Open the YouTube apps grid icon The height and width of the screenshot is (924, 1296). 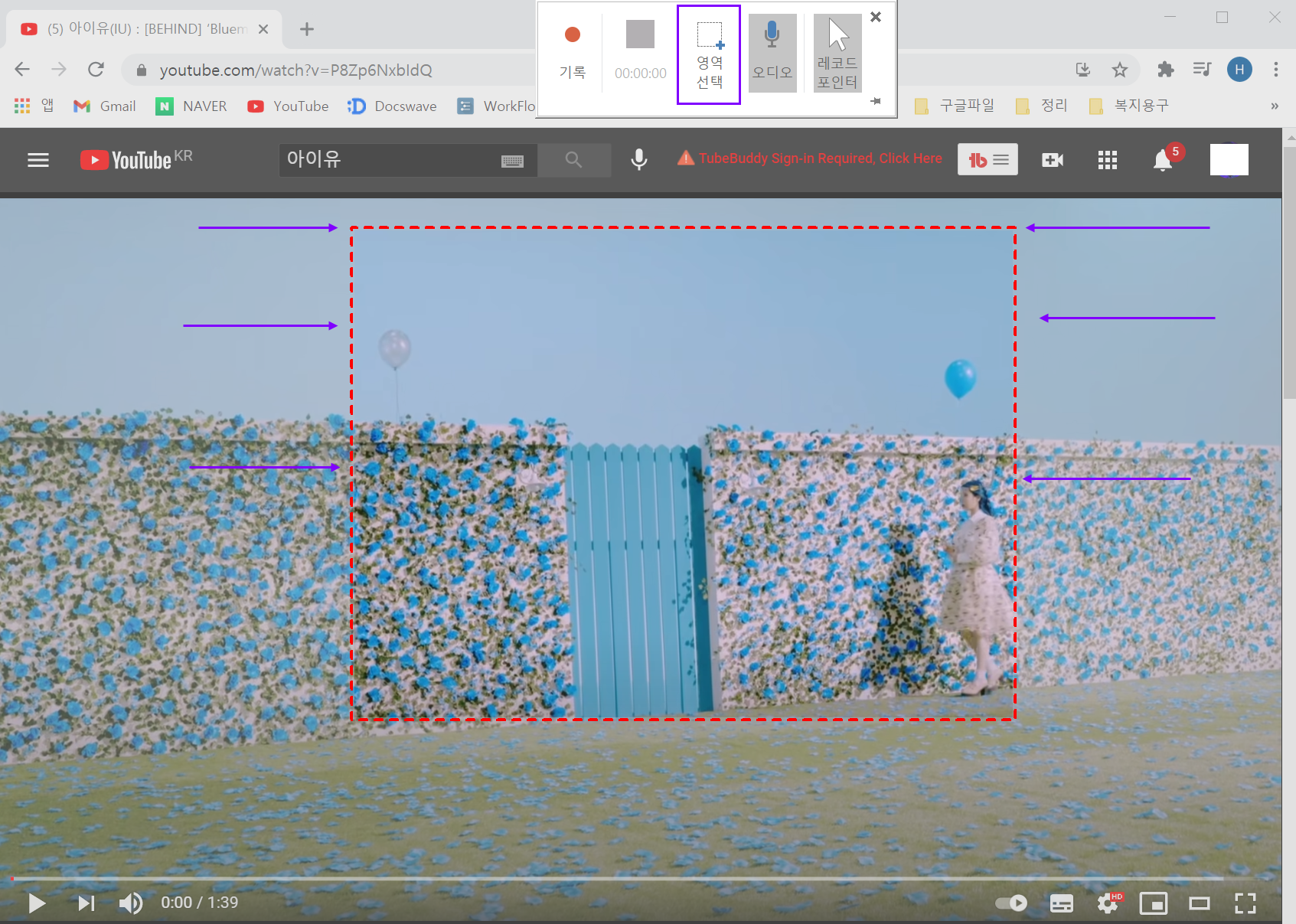tap(1107, 159)
